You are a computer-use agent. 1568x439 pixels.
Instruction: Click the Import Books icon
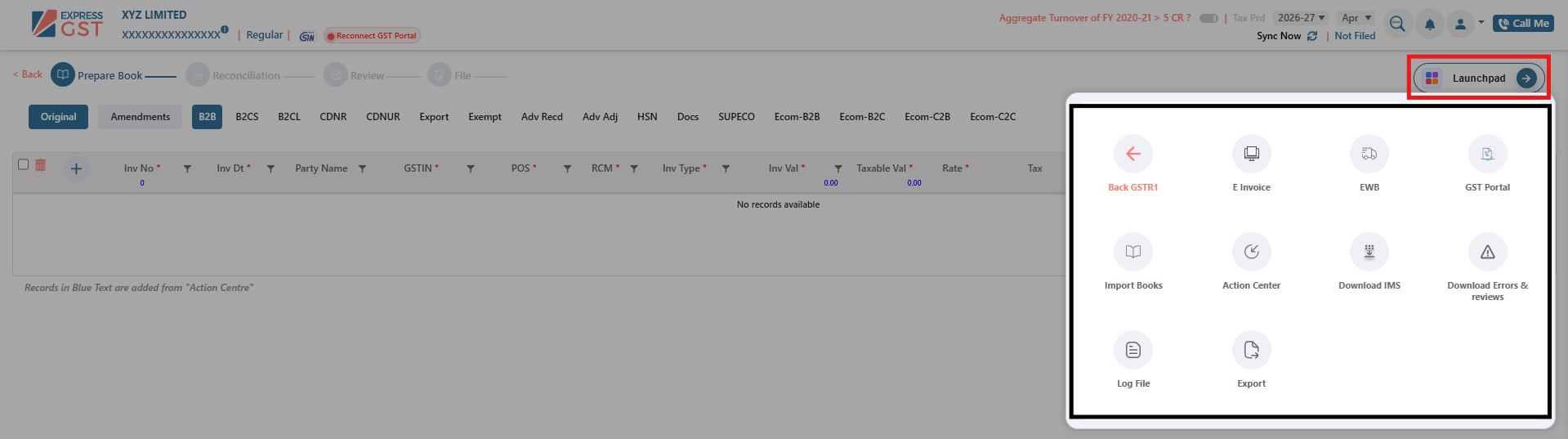1132,252
